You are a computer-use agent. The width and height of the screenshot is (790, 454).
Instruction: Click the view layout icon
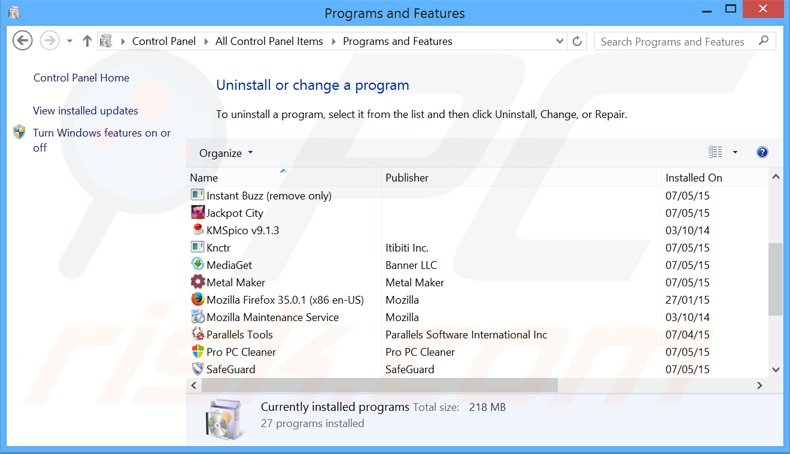pyautogui.click(x=715, y=152)
